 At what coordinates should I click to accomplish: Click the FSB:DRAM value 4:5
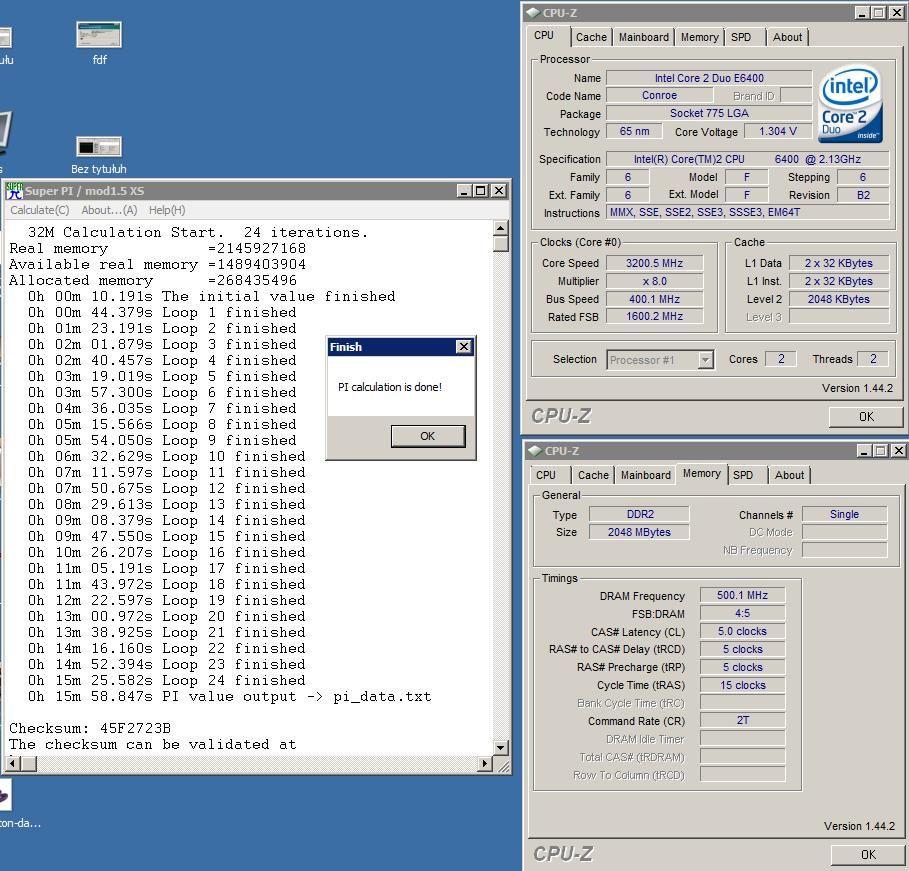[742, 614]
